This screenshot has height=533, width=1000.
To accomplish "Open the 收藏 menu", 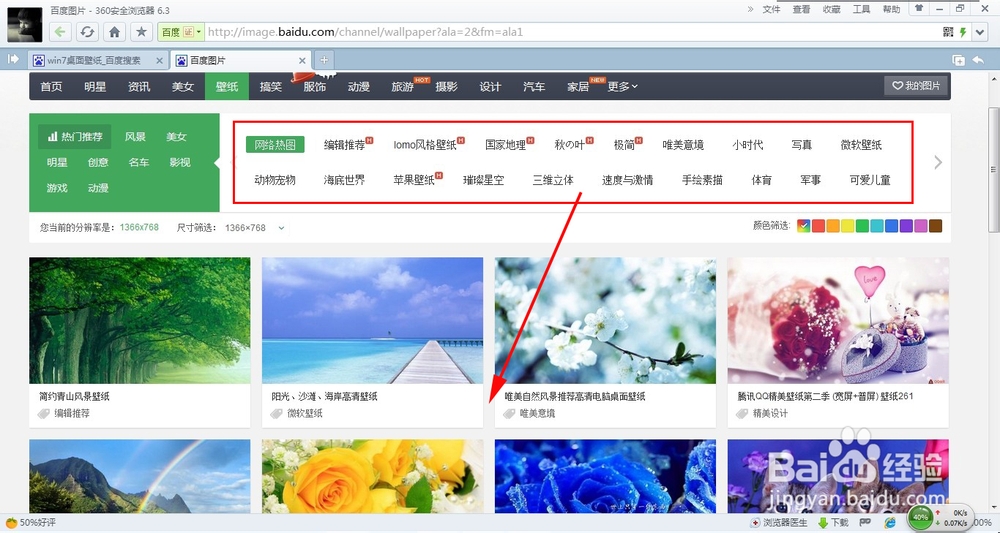I will tap(831, 9).
